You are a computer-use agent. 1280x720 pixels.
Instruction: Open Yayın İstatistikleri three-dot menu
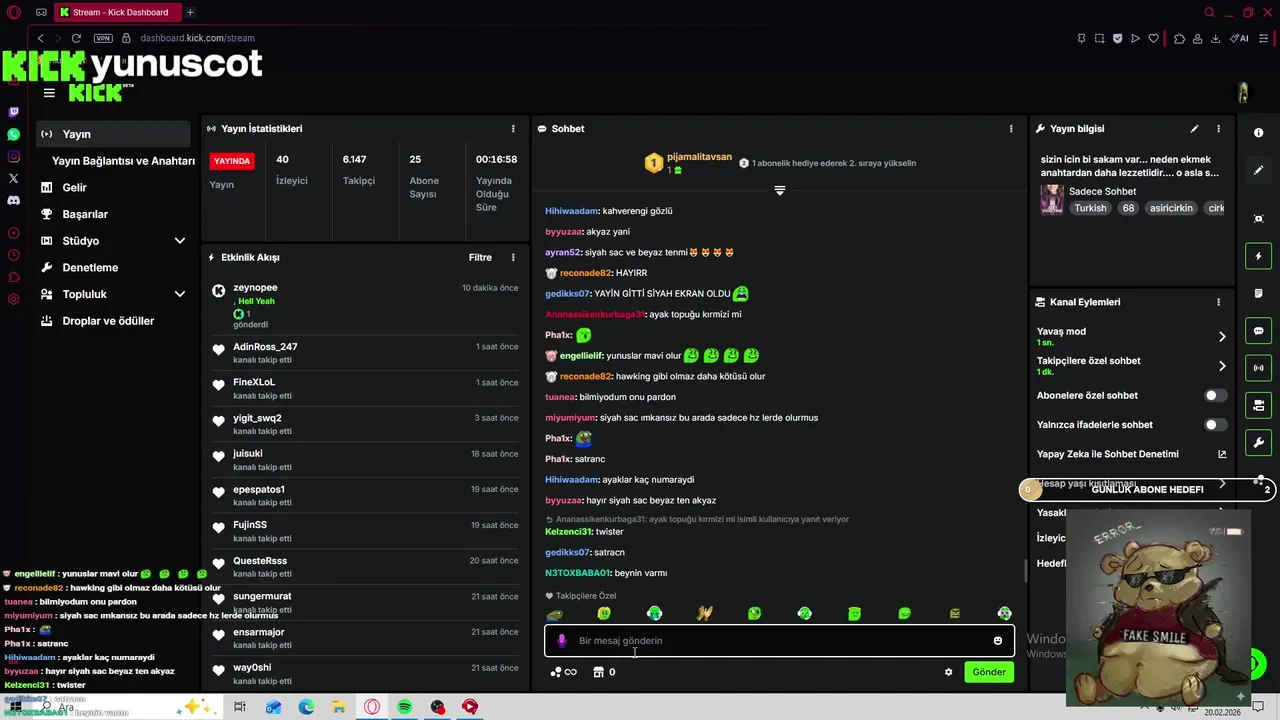point(513,129)
